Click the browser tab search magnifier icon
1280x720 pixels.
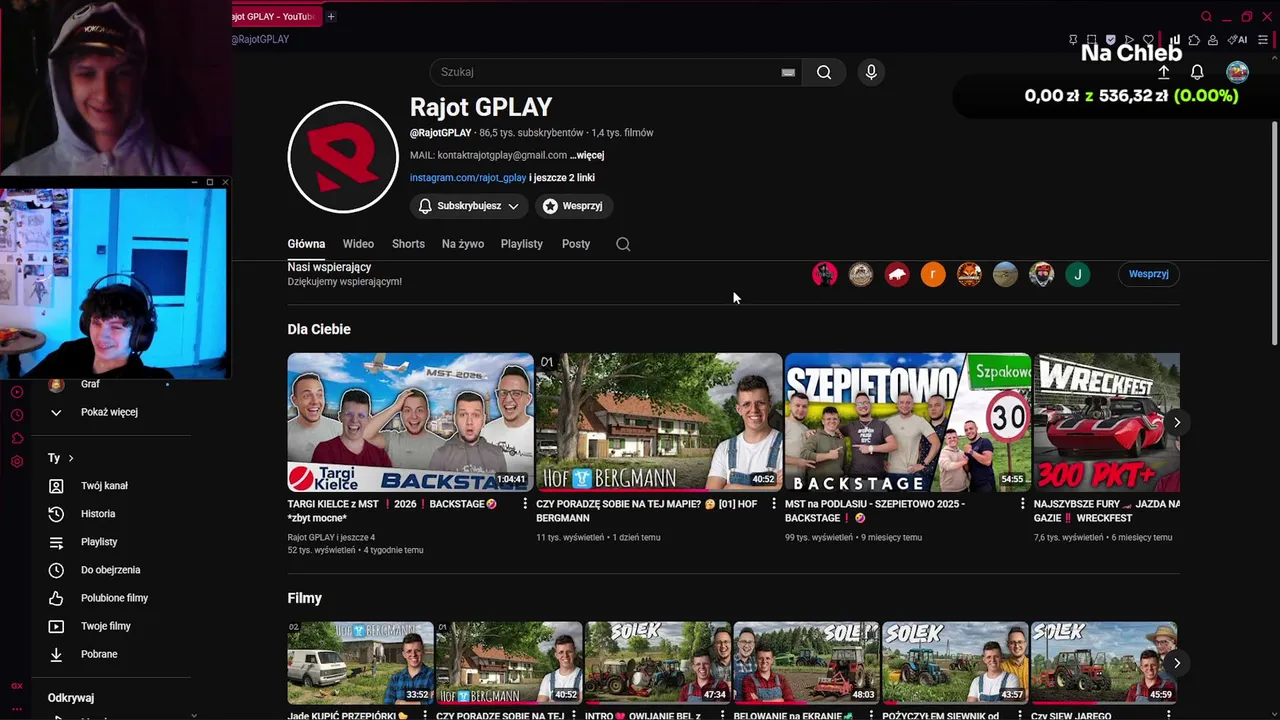[x=1206, y=16]
